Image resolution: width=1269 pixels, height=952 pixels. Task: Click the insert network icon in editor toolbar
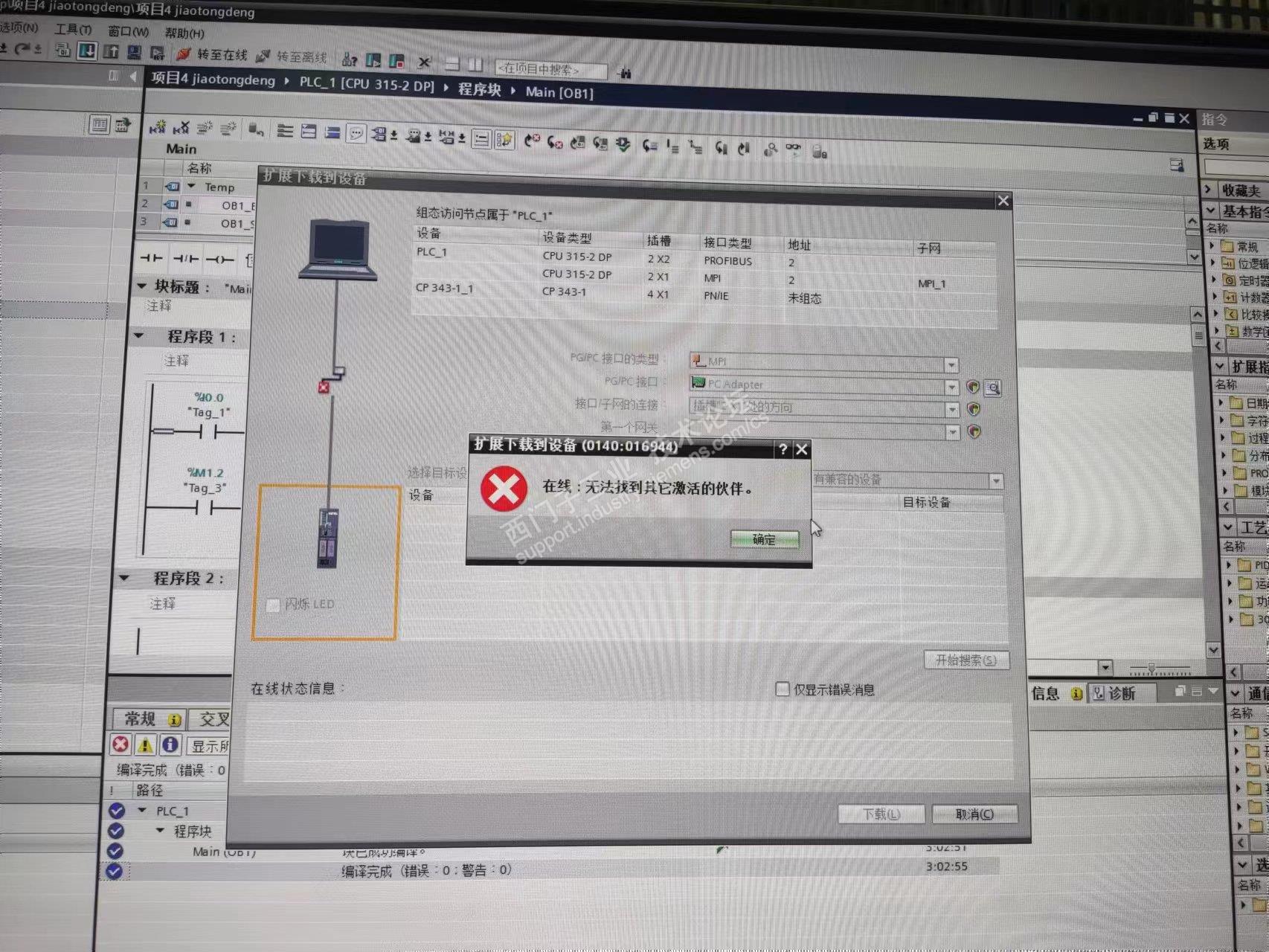[x=157, y=127]
